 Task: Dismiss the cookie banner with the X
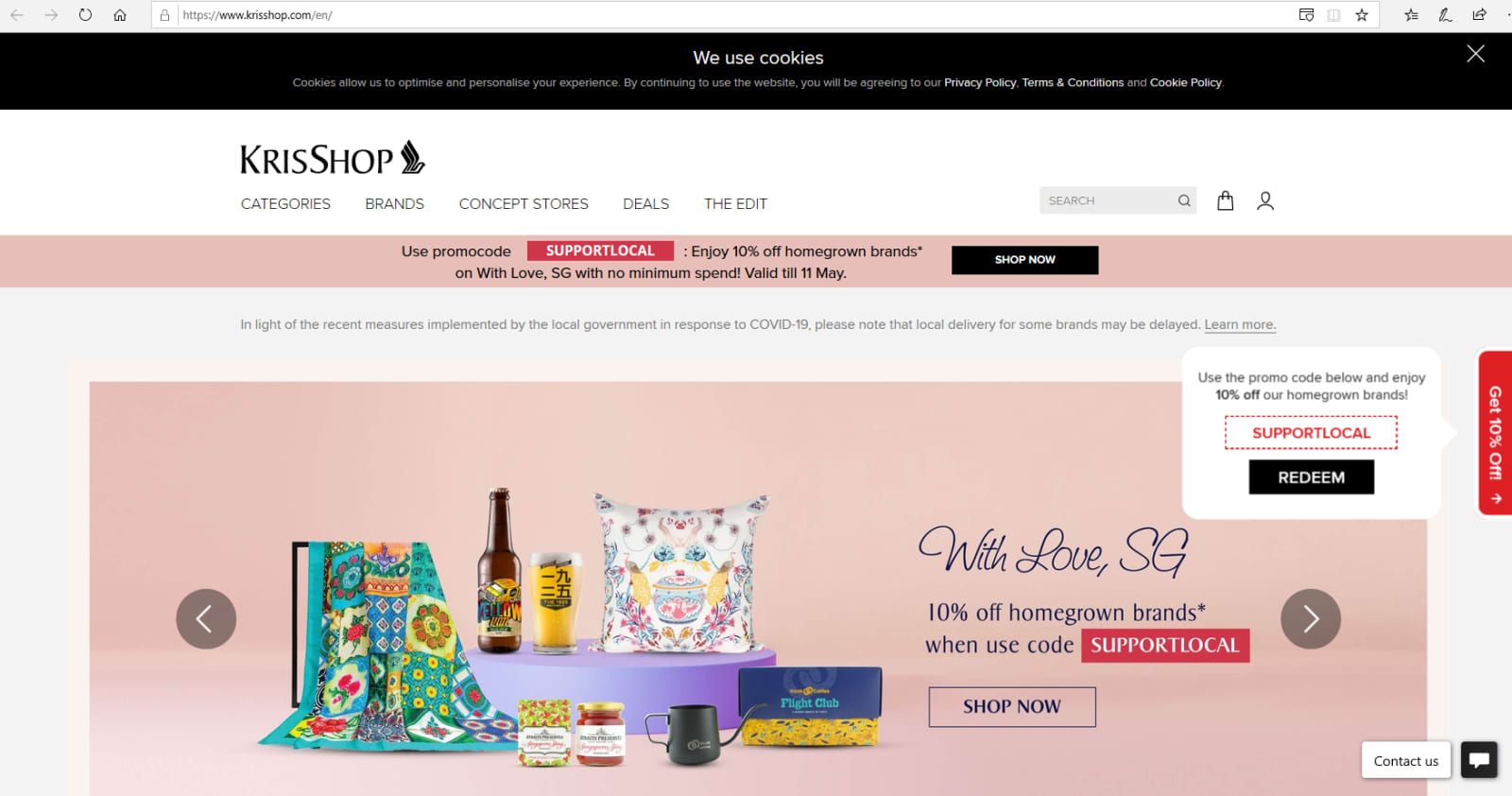(1475, 54)
